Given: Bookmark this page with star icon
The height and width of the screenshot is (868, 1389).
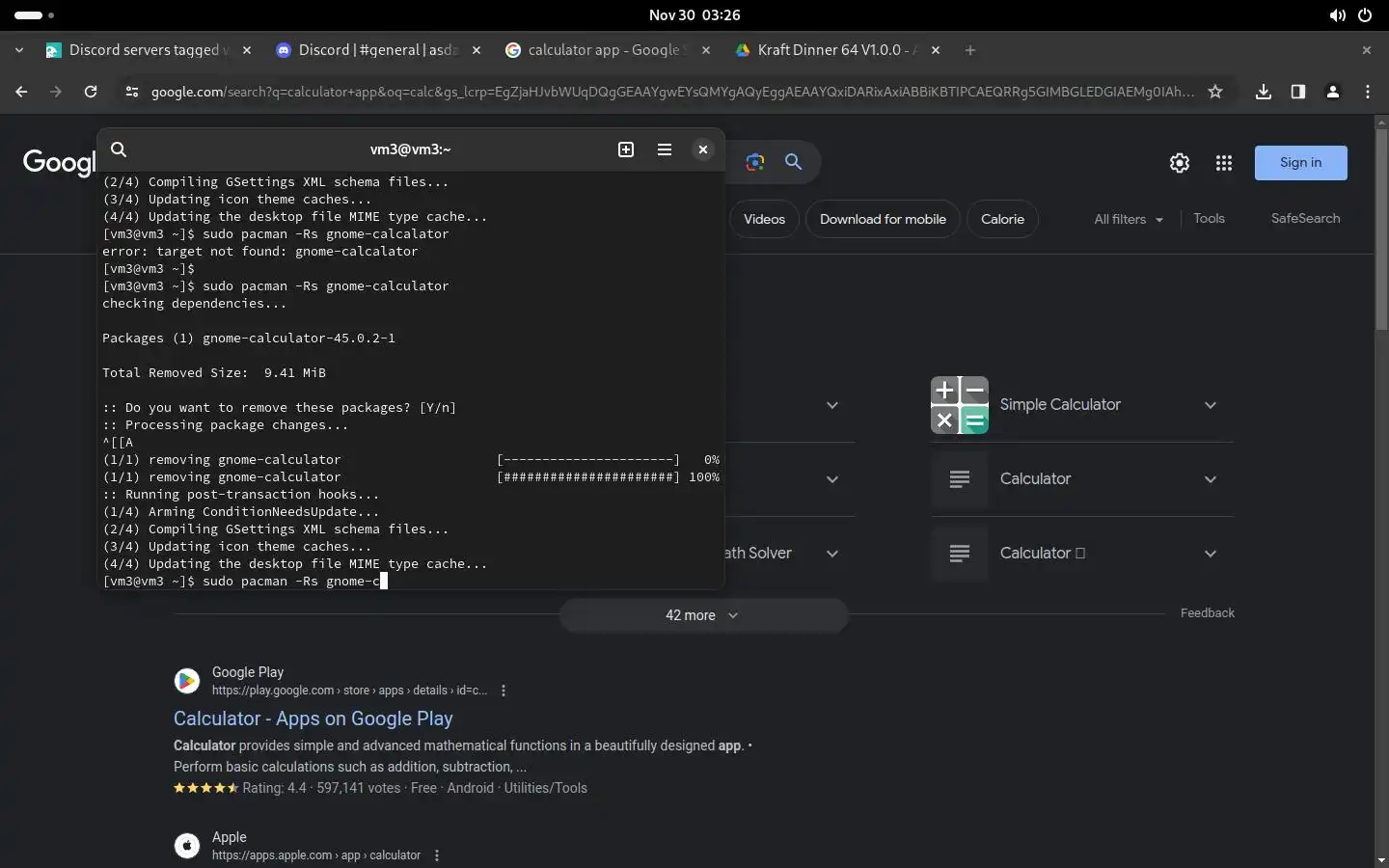Looking at the screenshot, I should click(x=1215, y=92).
